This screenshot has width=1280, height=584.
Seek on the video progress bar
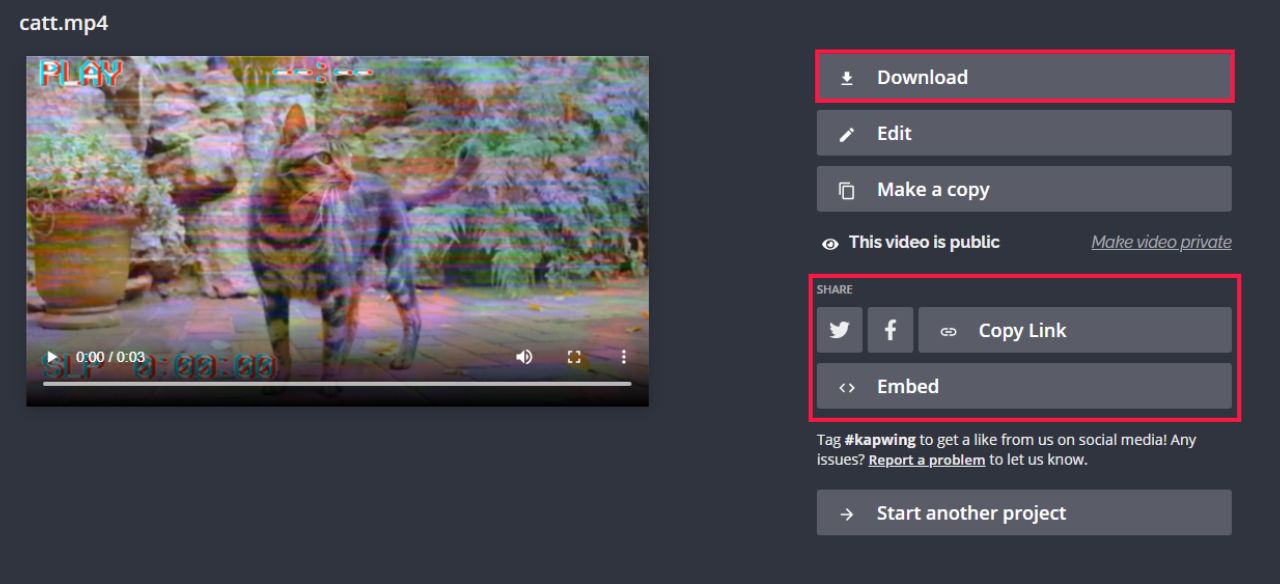337,383
